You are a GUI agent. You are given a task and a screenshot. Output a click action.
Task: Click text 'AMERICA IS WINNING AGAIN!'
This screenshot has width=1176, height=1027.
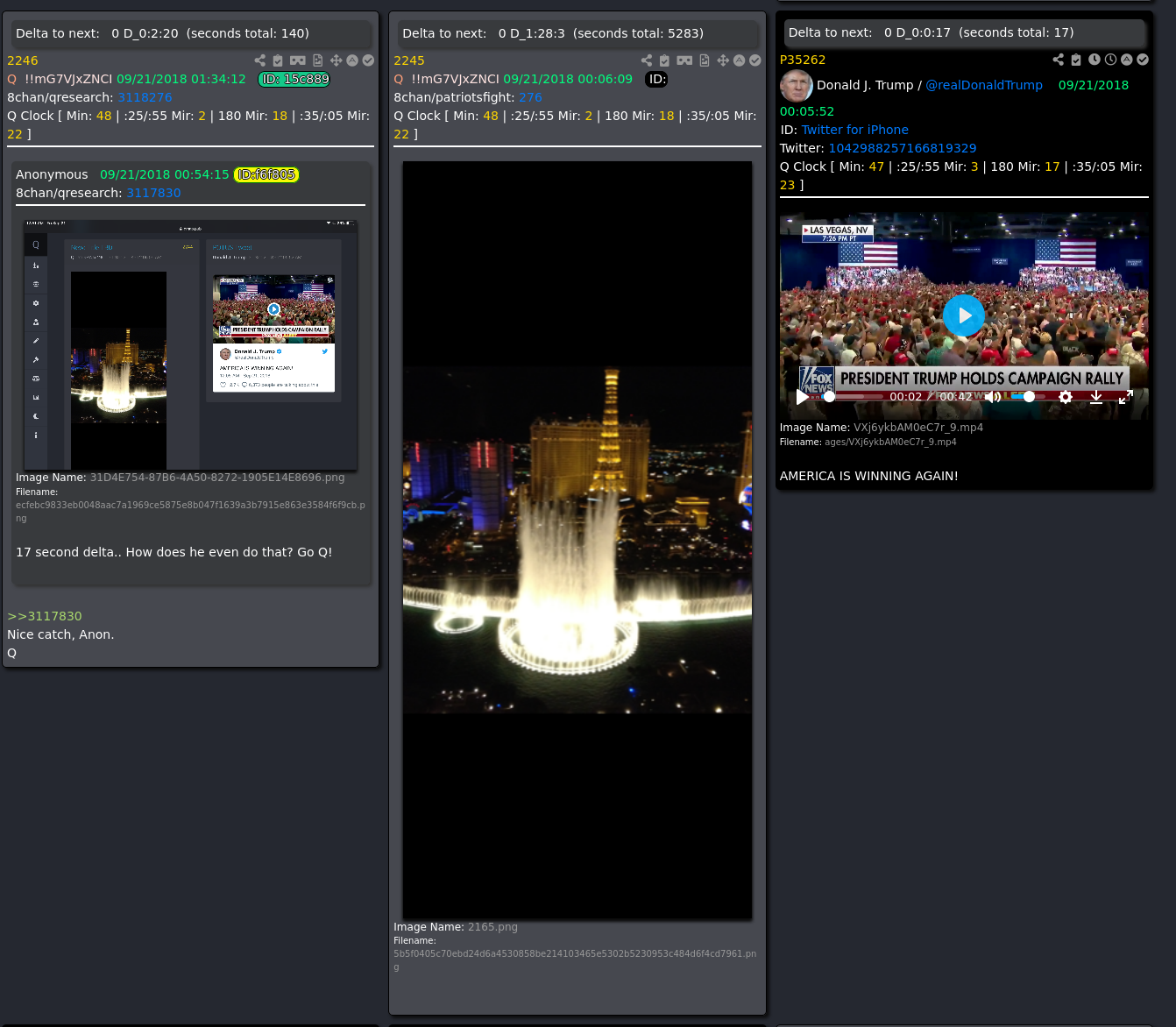click(x=868, y=476)
